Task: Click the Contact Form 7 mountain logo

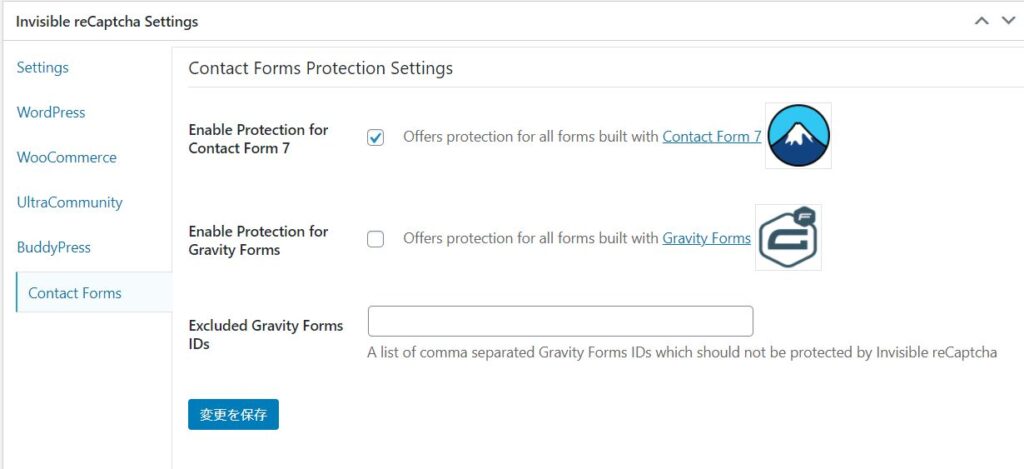Action: click(x=798, y=136)
